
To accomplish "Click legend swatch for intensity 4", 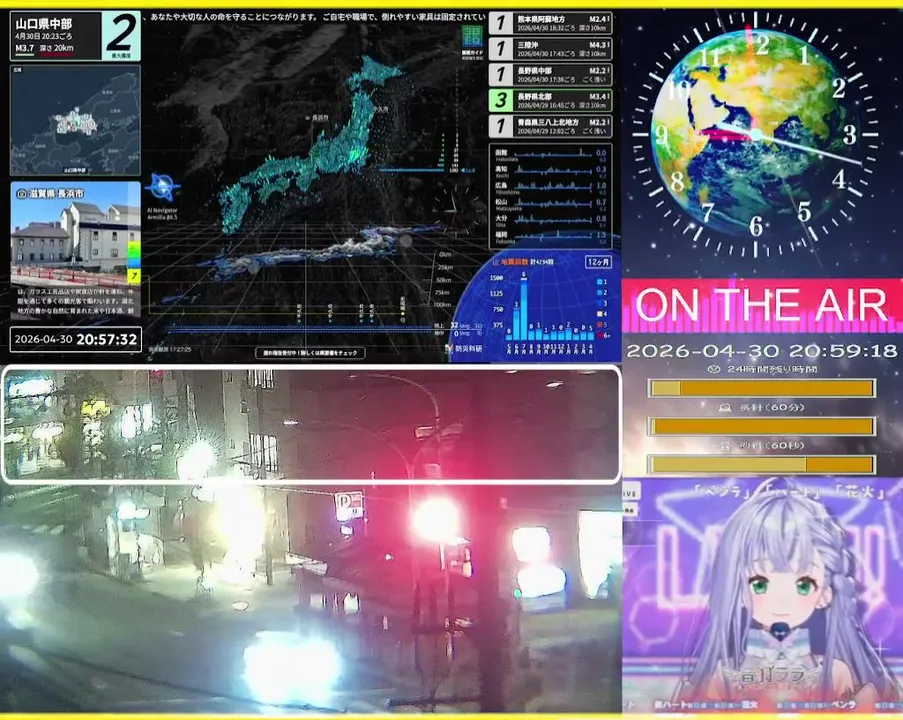I will tap(599, 314).
